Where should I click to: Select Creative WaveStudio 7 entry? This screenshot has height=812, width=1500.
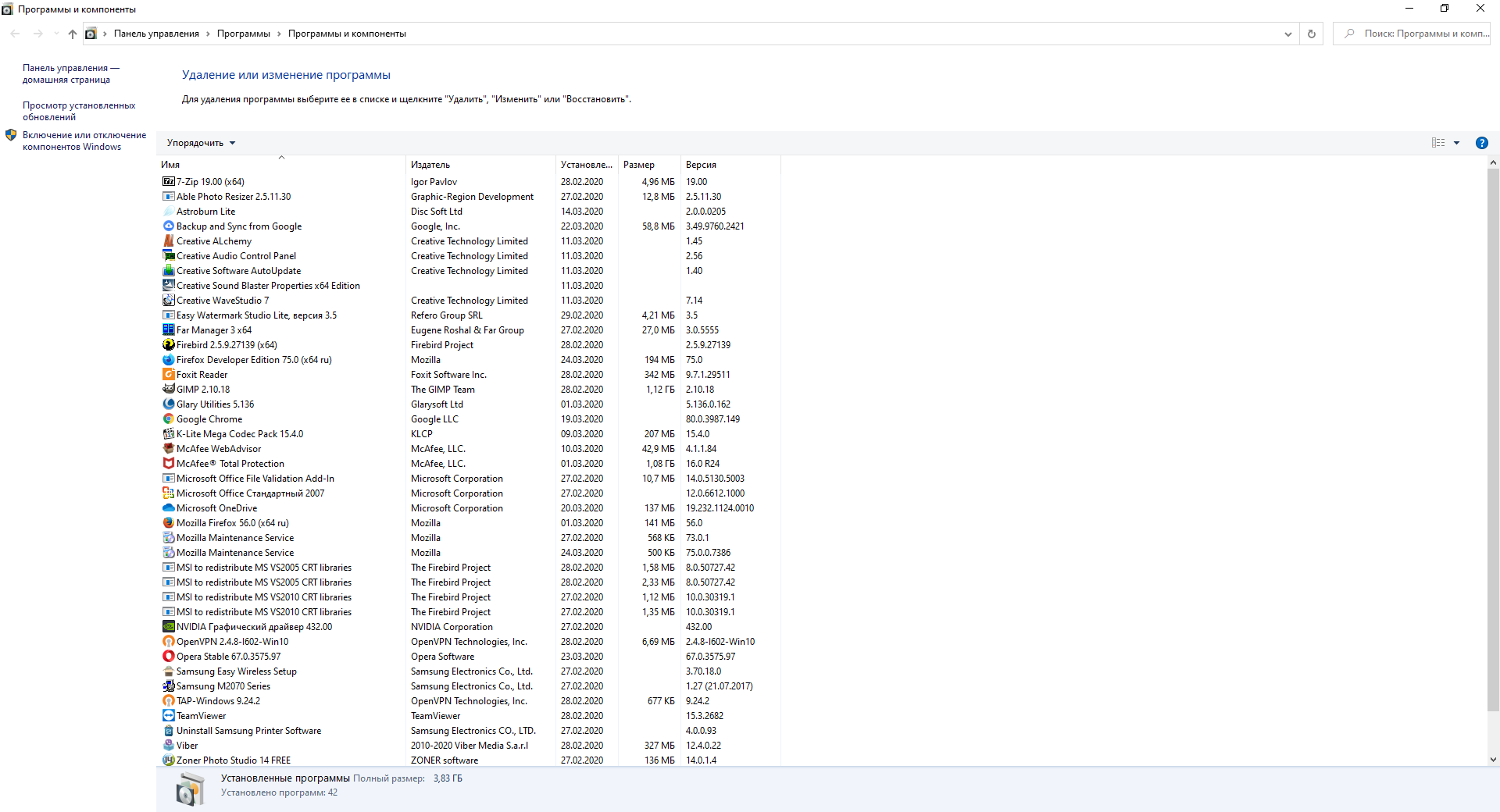[469, 301]
